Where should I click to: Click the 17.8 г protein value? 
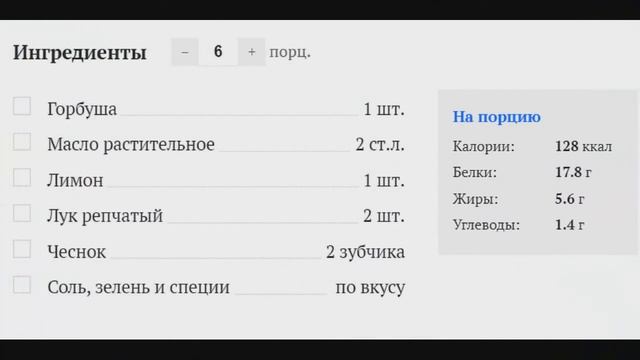(573, 172)
